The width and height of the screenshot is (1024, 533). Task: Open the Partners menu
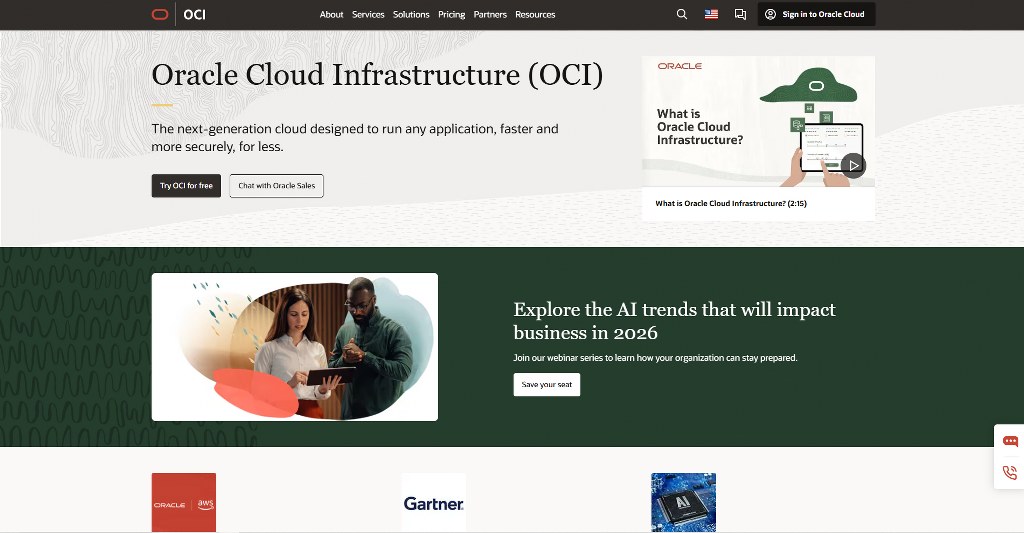click(490, 14)
